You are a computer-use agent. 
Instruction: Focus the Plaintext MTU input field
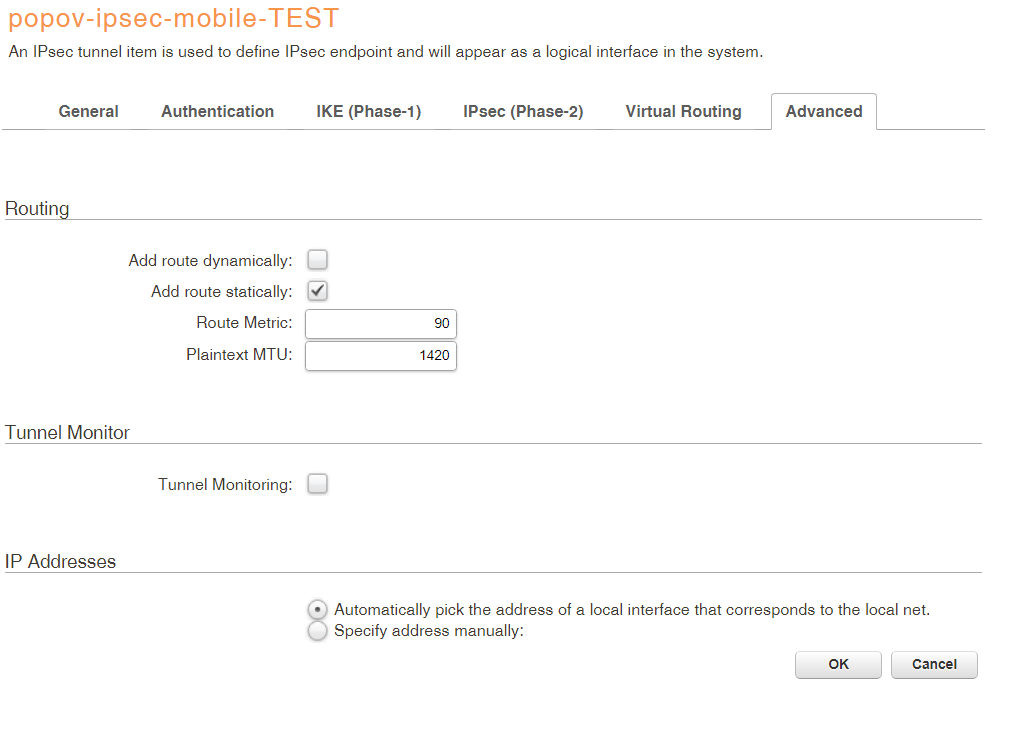[x=380, y=355]
